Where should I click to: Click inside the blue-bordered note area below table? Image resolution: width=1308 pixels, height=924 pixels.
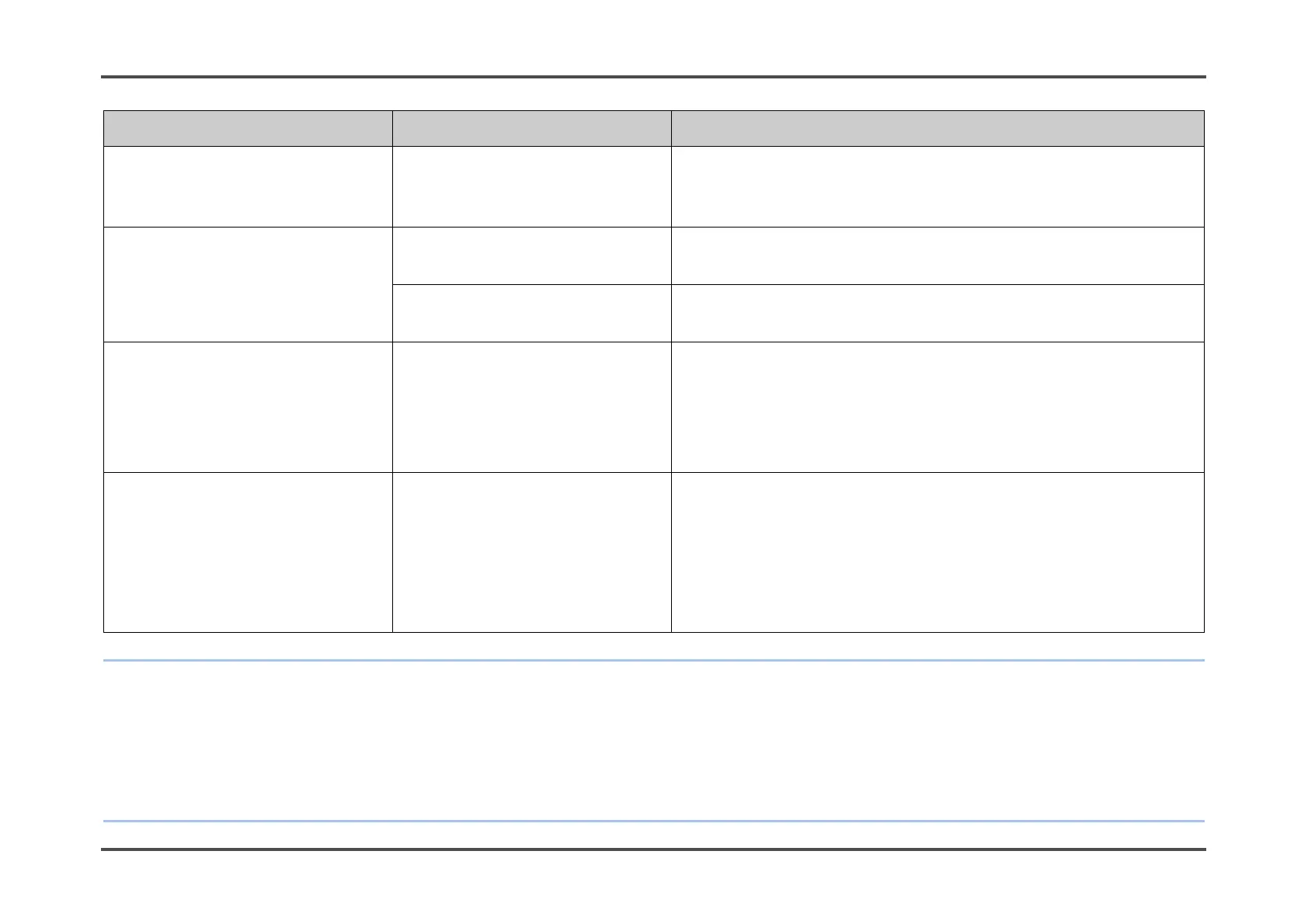(653, 740)
